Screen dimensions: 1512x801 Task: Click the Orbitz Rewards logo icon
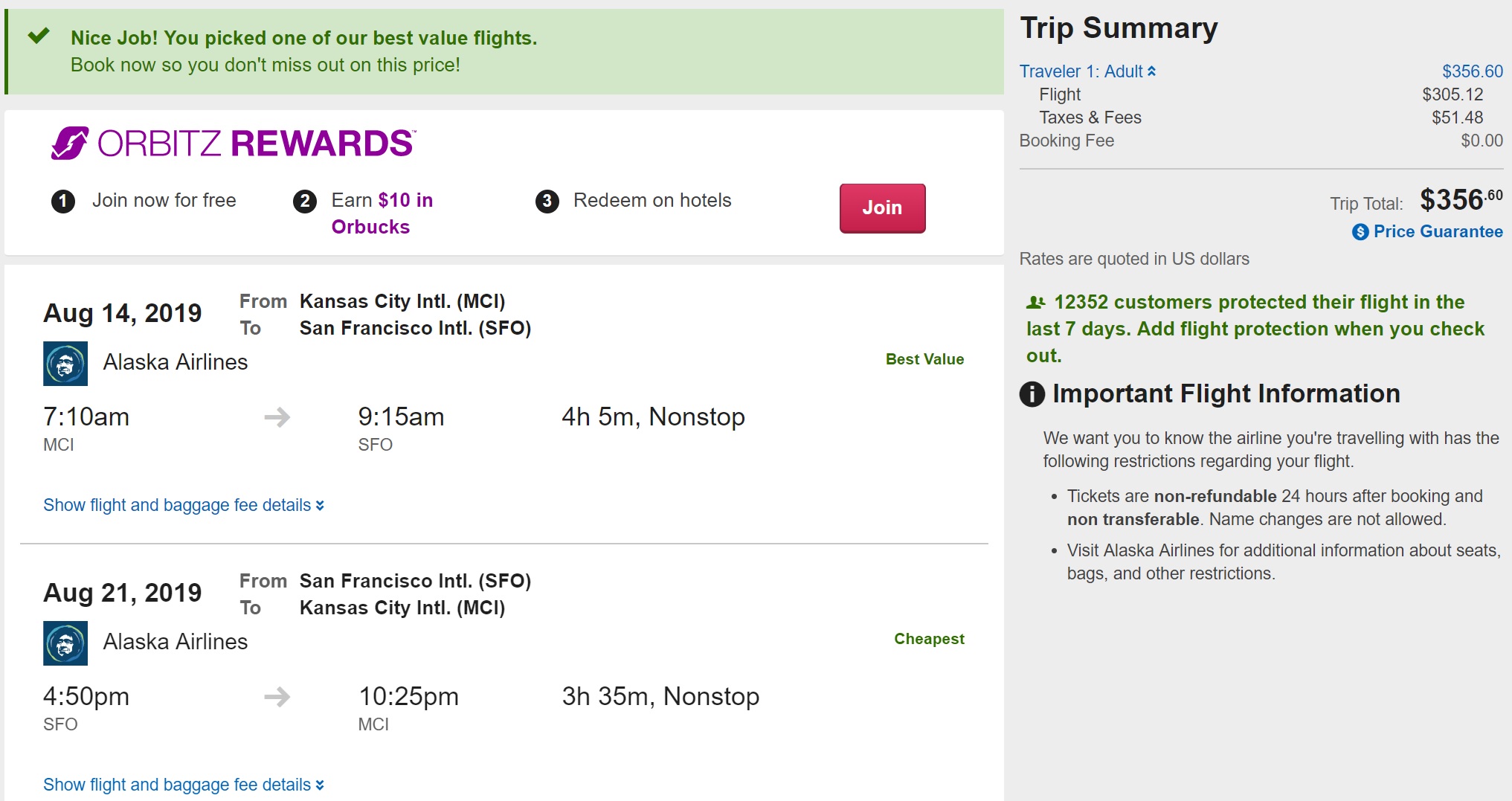click(70, 143)
